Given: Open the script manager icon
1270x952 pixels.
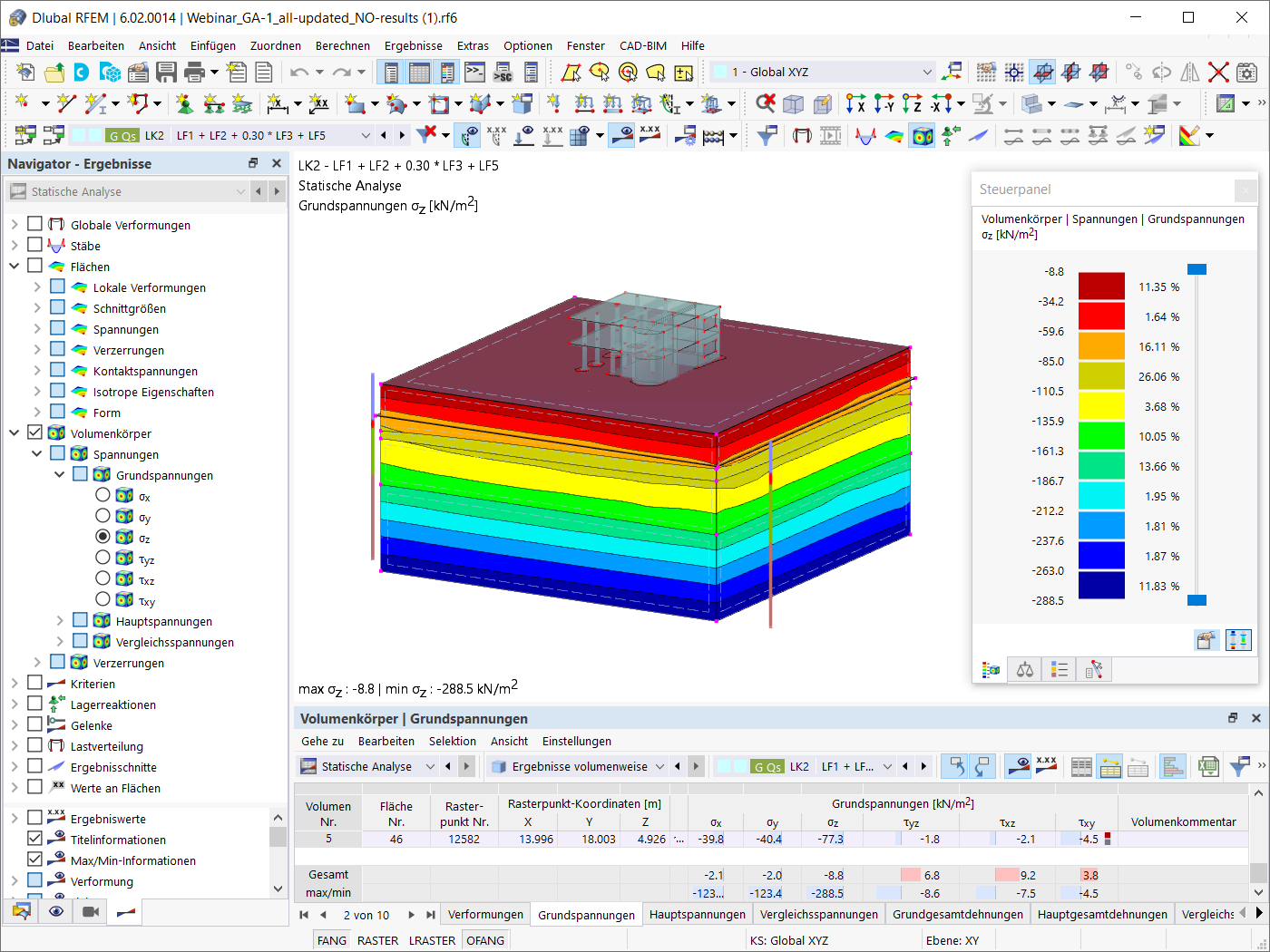Looking at the screenshot, I should (503, 72).
